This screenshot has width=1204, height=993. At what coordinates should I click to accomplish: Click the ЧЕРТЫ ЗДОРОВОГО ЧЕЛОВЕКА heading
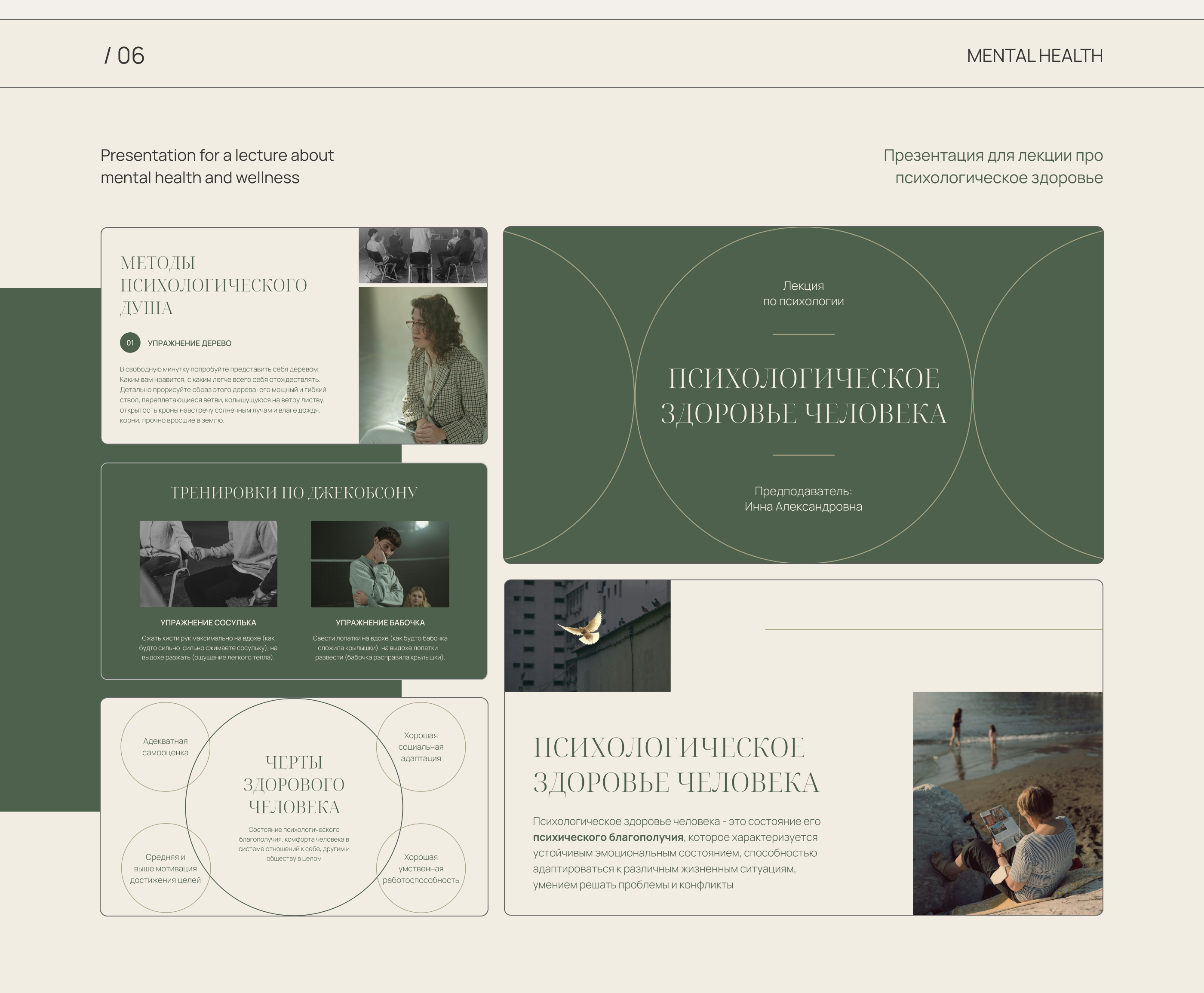point(294,784)
